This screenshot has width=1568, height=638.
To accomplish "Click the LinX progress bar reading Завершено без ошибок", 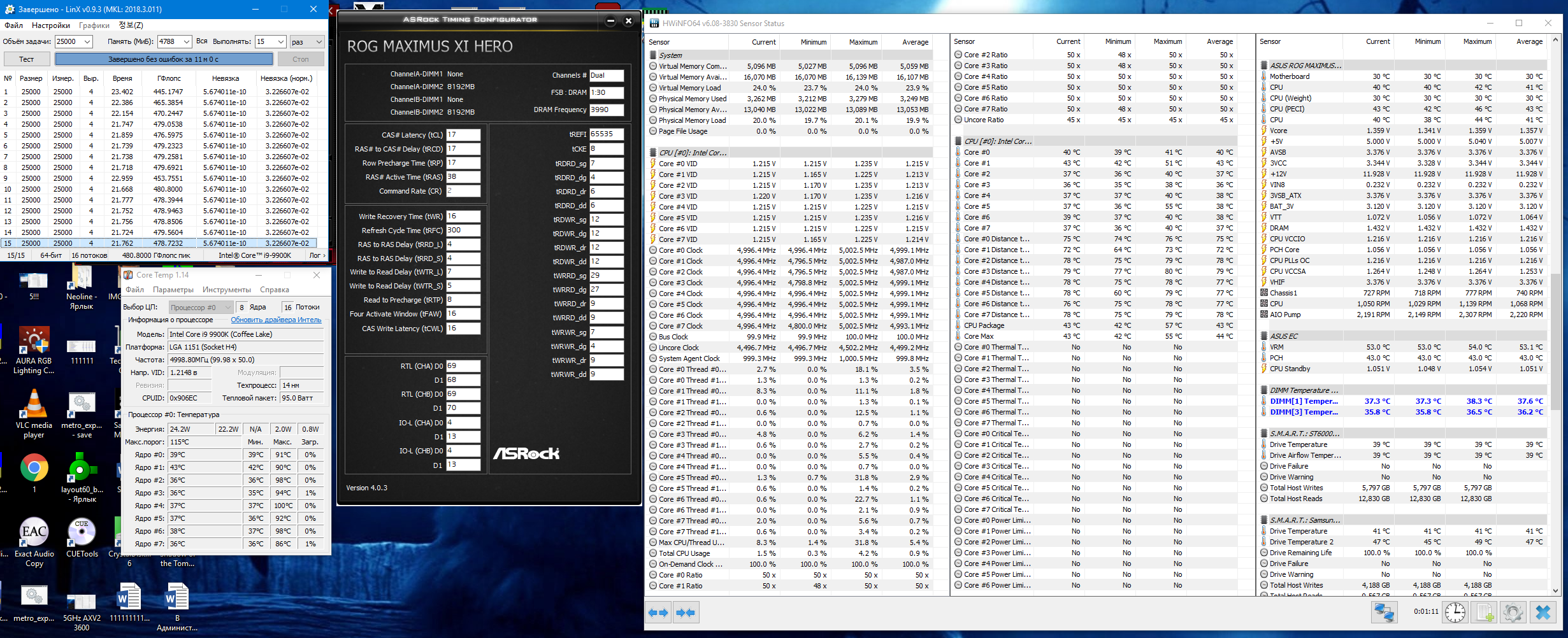I will click(164, 59).
